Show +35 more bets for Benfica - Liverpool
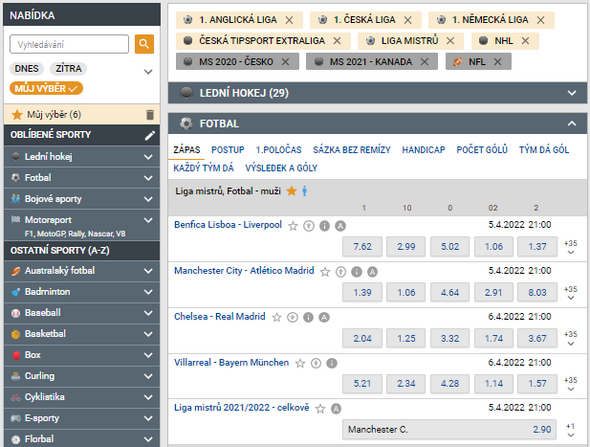This screenshot has width=590, height=447. click(x=570, y=247)
